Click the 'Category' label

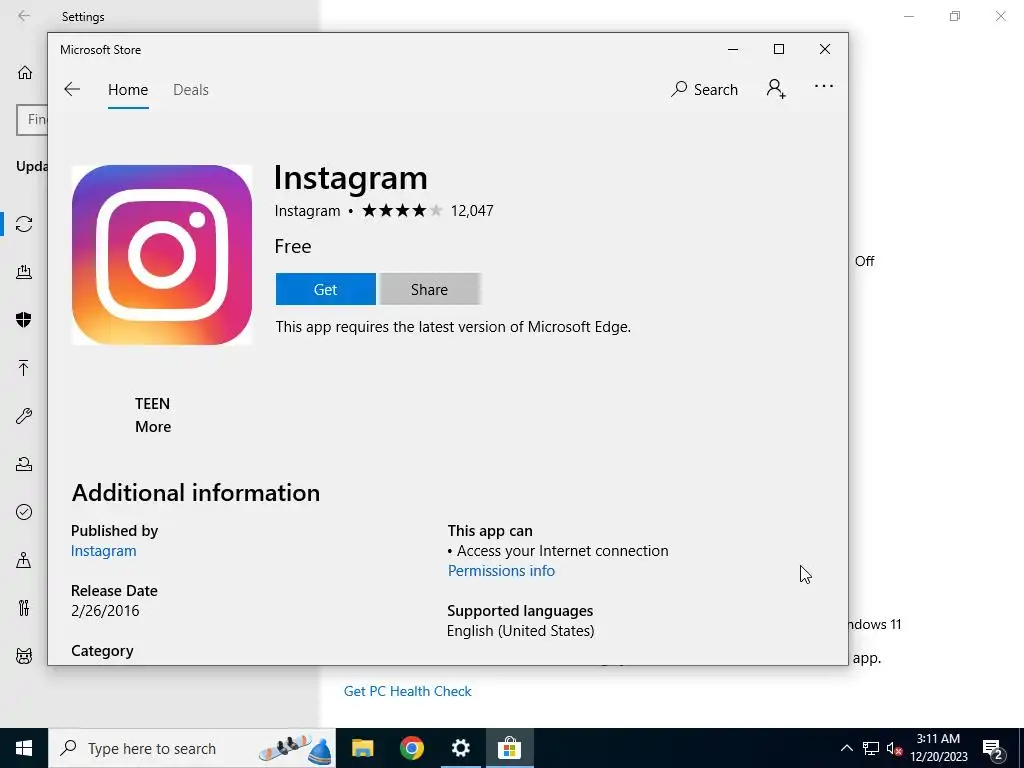click(x=103, y=651)
